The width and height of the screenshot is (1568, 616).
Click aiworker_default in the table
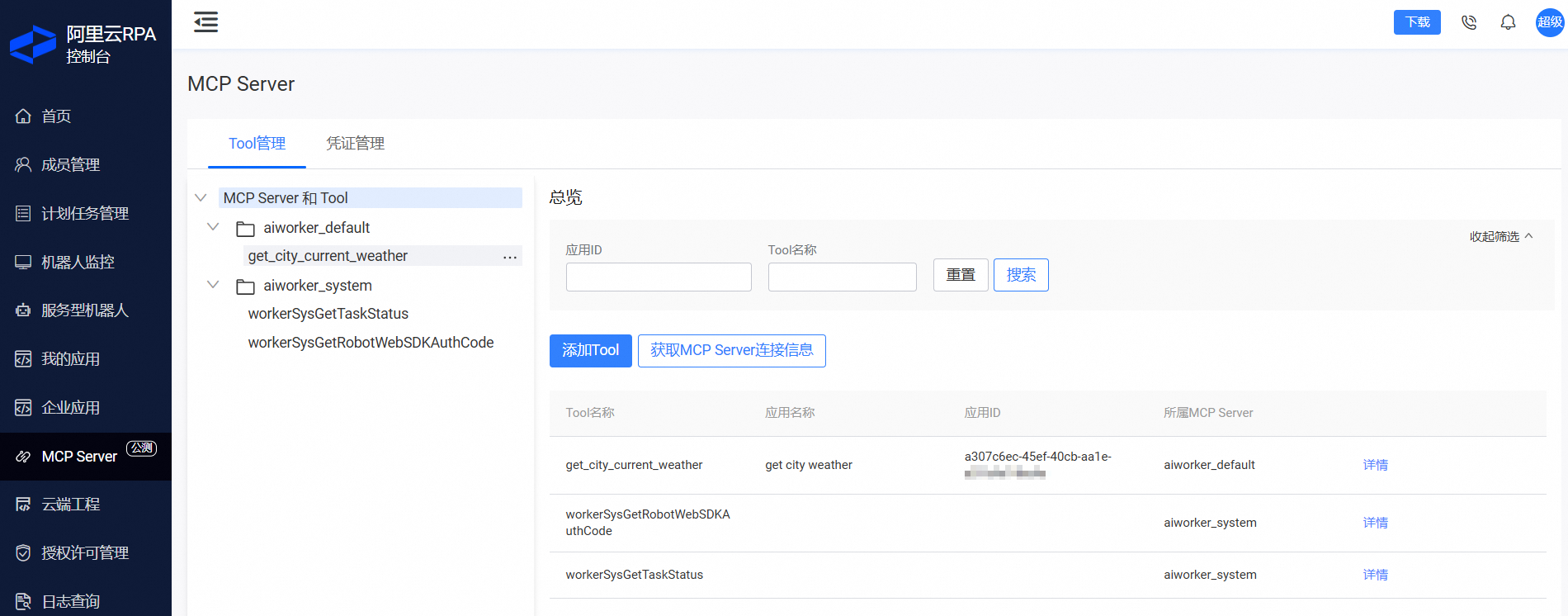(x=1209, y=465)
